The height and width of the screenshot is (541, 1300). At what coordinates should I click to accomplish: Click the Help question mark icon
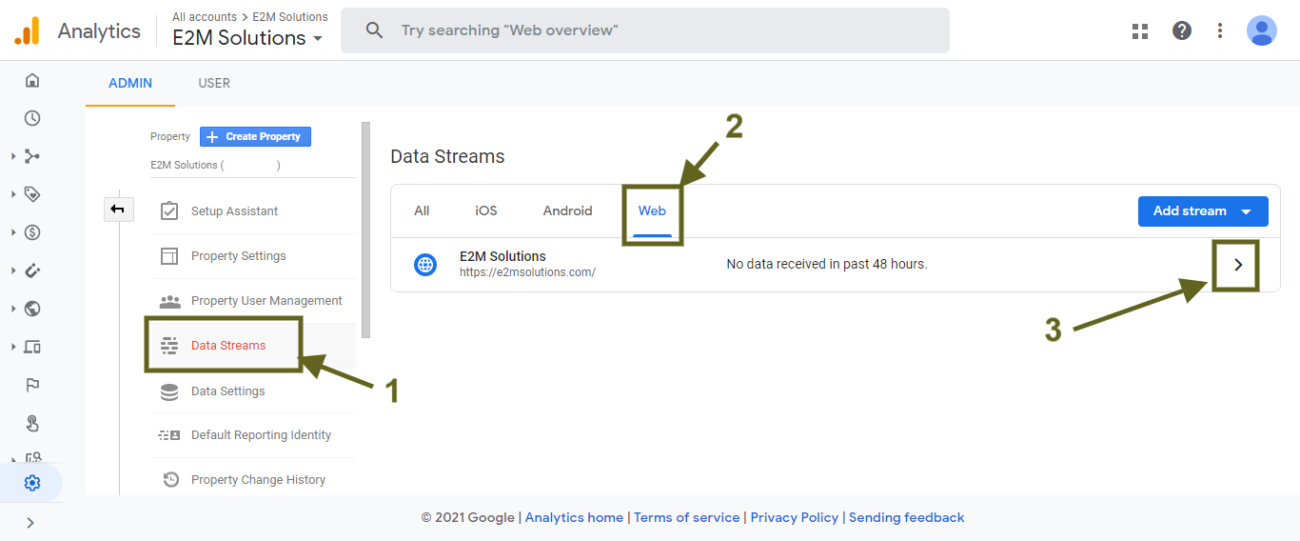pos(1182,31)
